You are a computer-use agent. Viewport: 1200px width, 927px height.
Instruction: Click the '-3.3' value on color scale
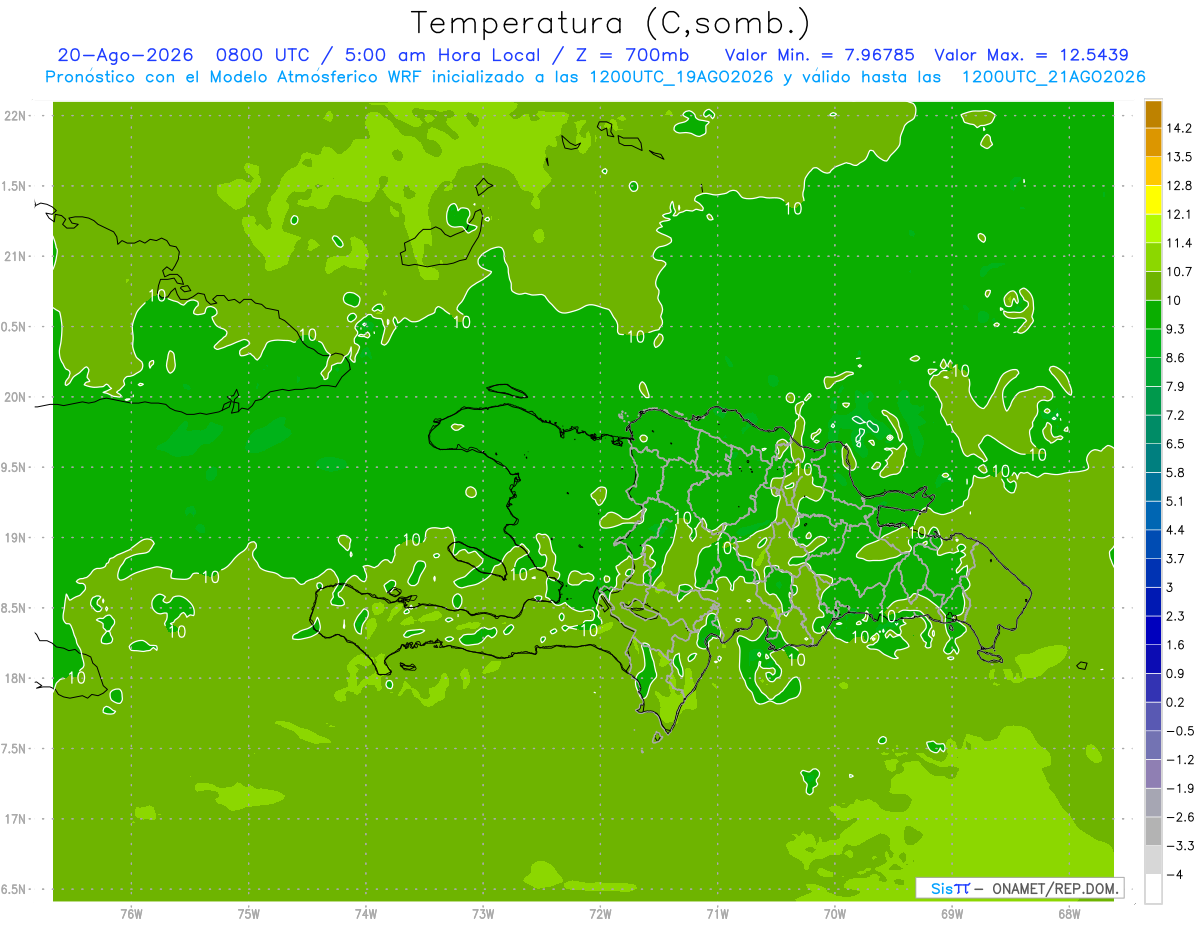(1180, 846)
